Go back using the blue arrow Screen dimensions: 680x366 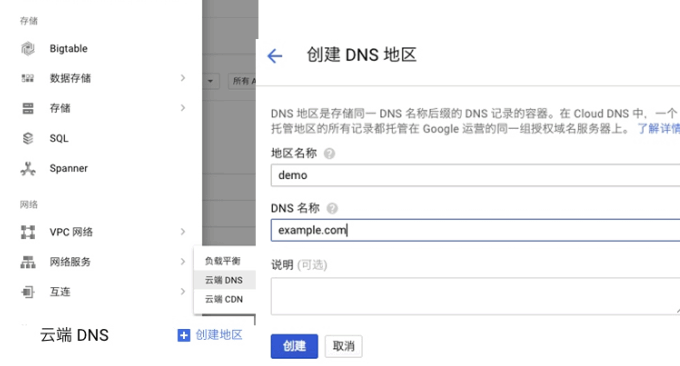(275, 56)
